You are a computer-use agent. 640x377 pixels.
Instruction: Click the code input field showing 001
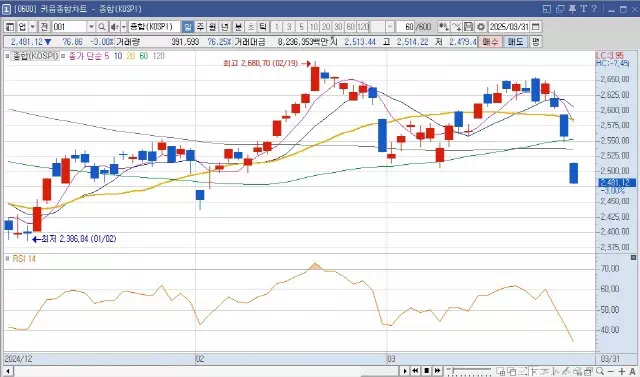click(69, 27)
